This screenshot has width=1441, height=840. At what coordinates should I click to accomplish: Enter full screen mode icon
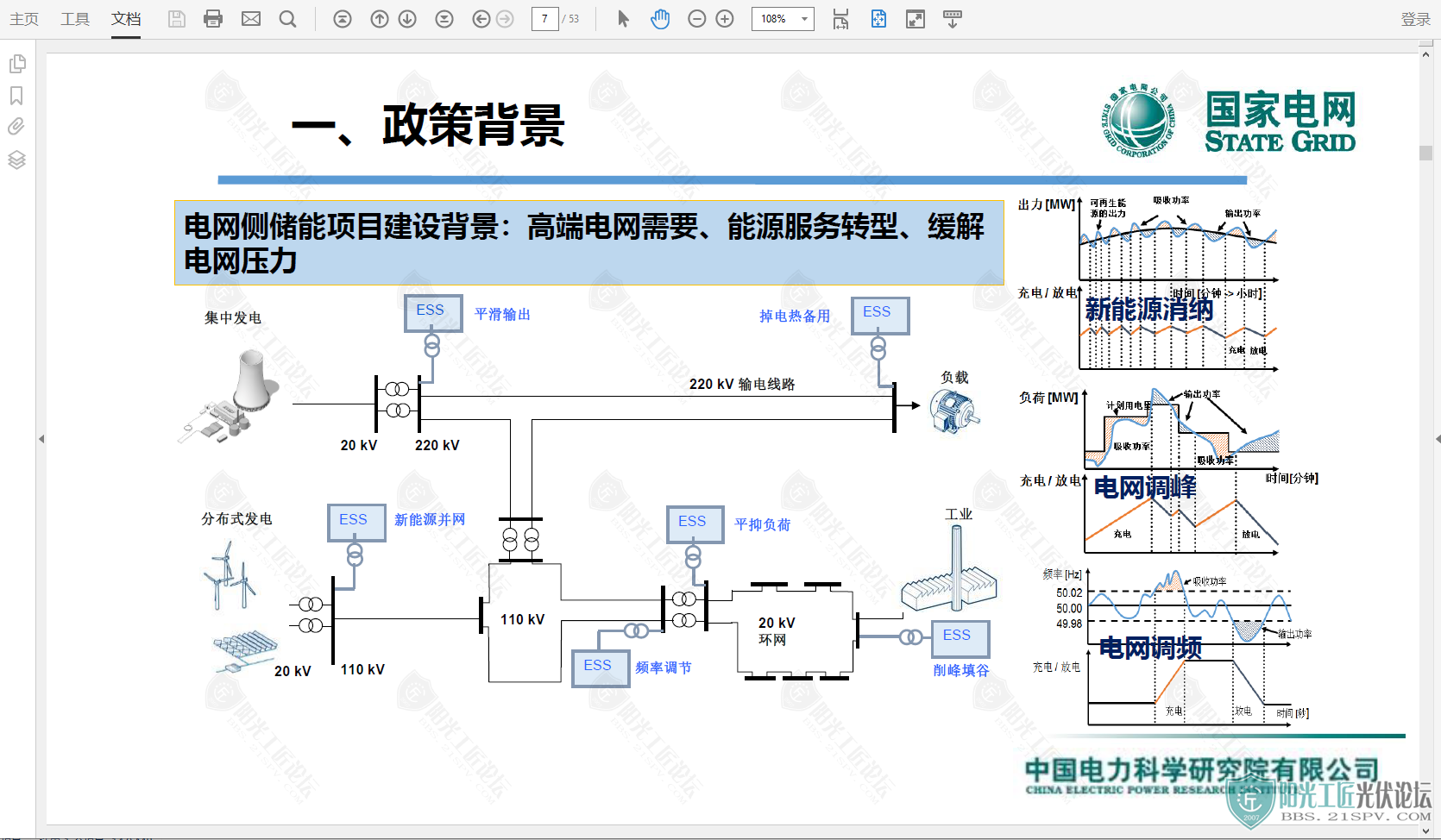pyautogui.click(x=916, y=19)
